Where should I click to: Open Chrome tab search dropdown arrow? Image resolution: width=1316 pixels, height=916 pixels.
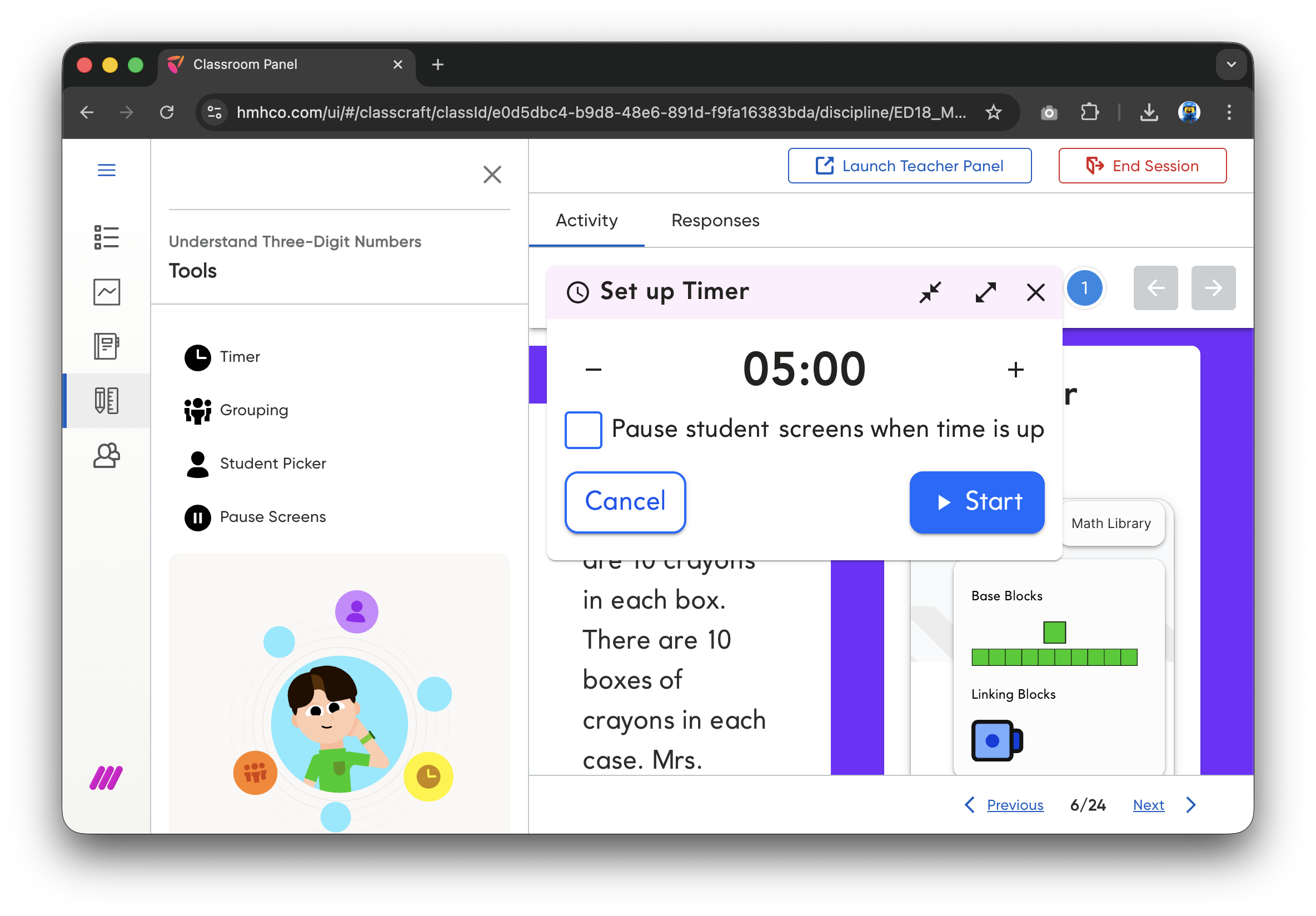click(1230, 64)
